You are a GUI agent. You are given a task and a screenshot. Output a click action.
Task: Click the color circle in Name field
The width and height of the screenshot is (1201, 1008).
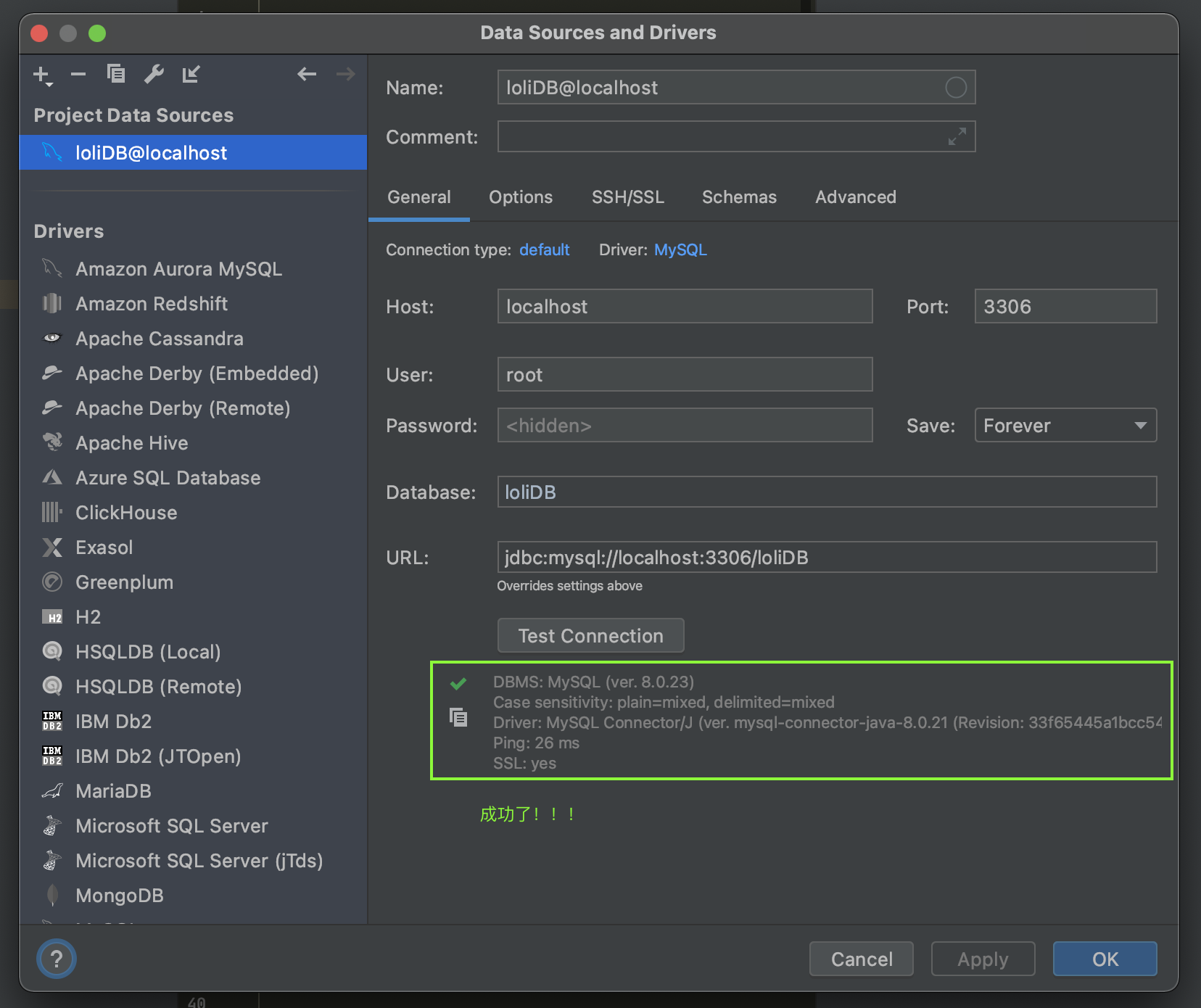(956, 88)
